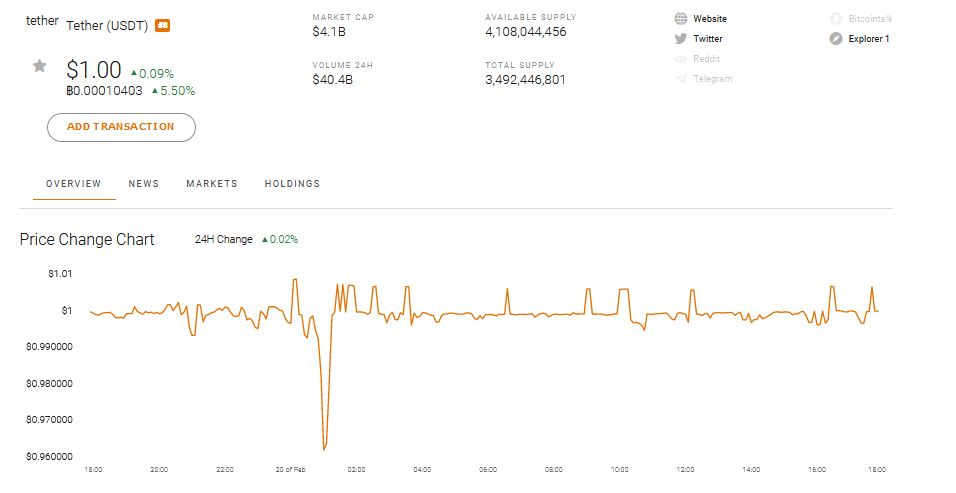Click the tether logo image
This screenshot has height=493, width=956.
[x=42, y=21]
